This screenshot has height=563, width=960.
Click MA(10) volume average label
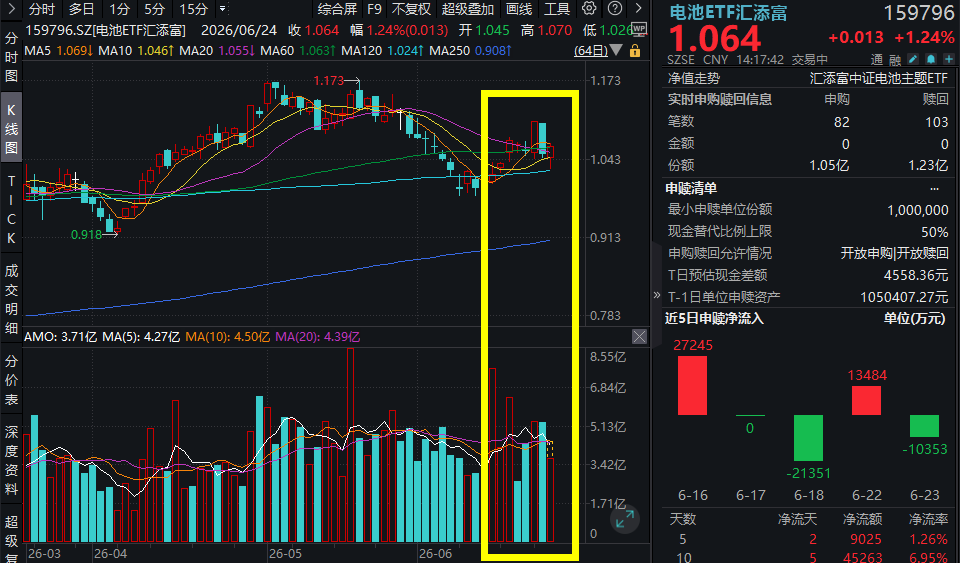tap(228, 337)
